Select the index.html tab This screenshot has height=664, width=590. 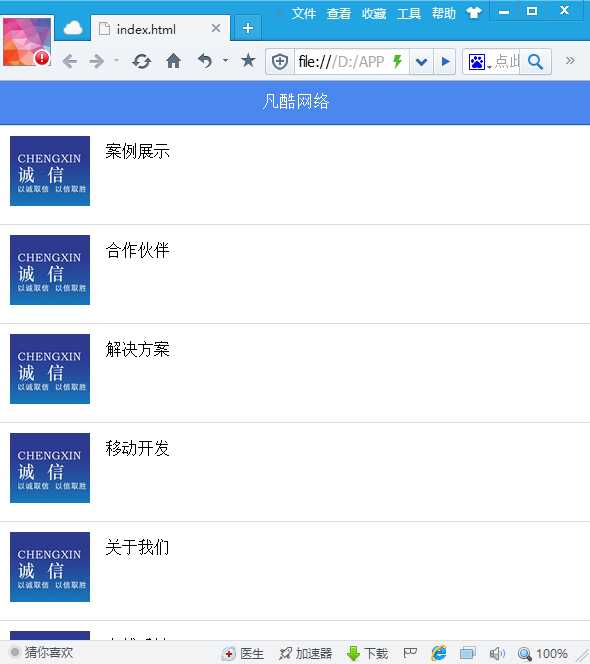pyautogui.click(x=160, y=29)
